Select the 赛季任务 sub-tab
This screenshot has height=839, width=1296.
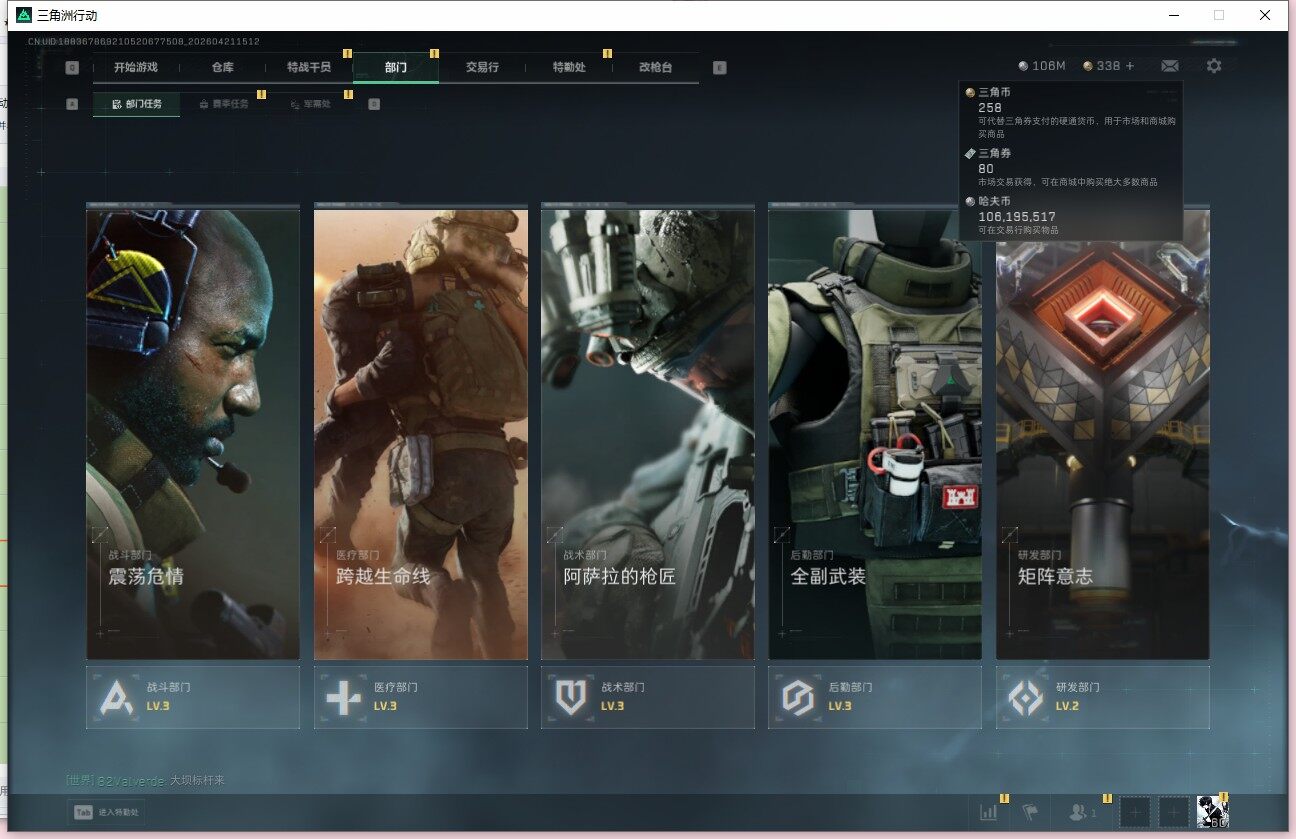click(224, 104)
